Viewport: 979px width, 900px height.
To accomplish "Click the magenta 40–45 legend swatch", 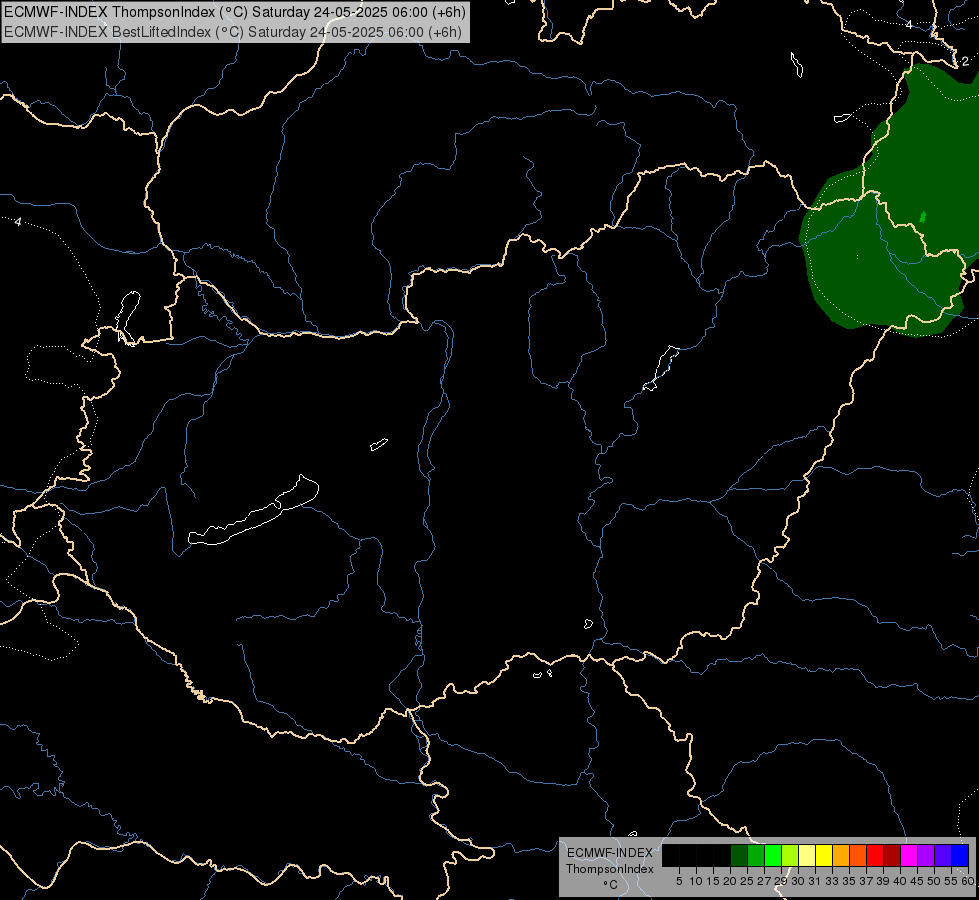I will click(x=909, y=855).
